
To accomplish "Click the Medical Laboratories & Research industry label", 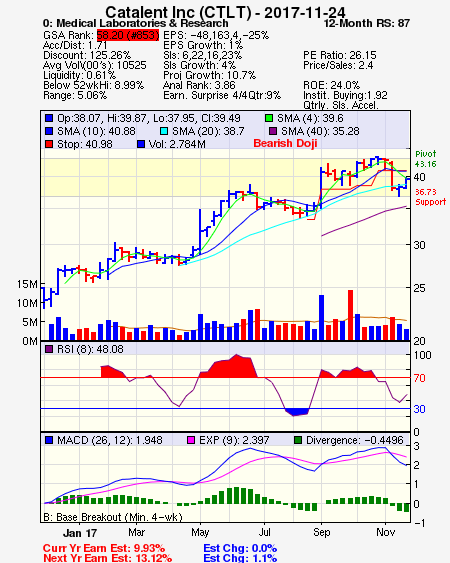I will [x=142, y=24].
